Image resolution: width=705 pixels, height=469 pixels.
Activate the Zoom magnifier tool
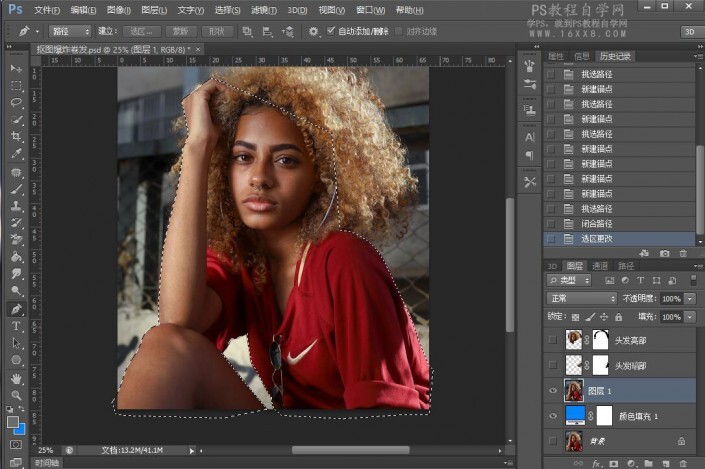click(16, 395)
